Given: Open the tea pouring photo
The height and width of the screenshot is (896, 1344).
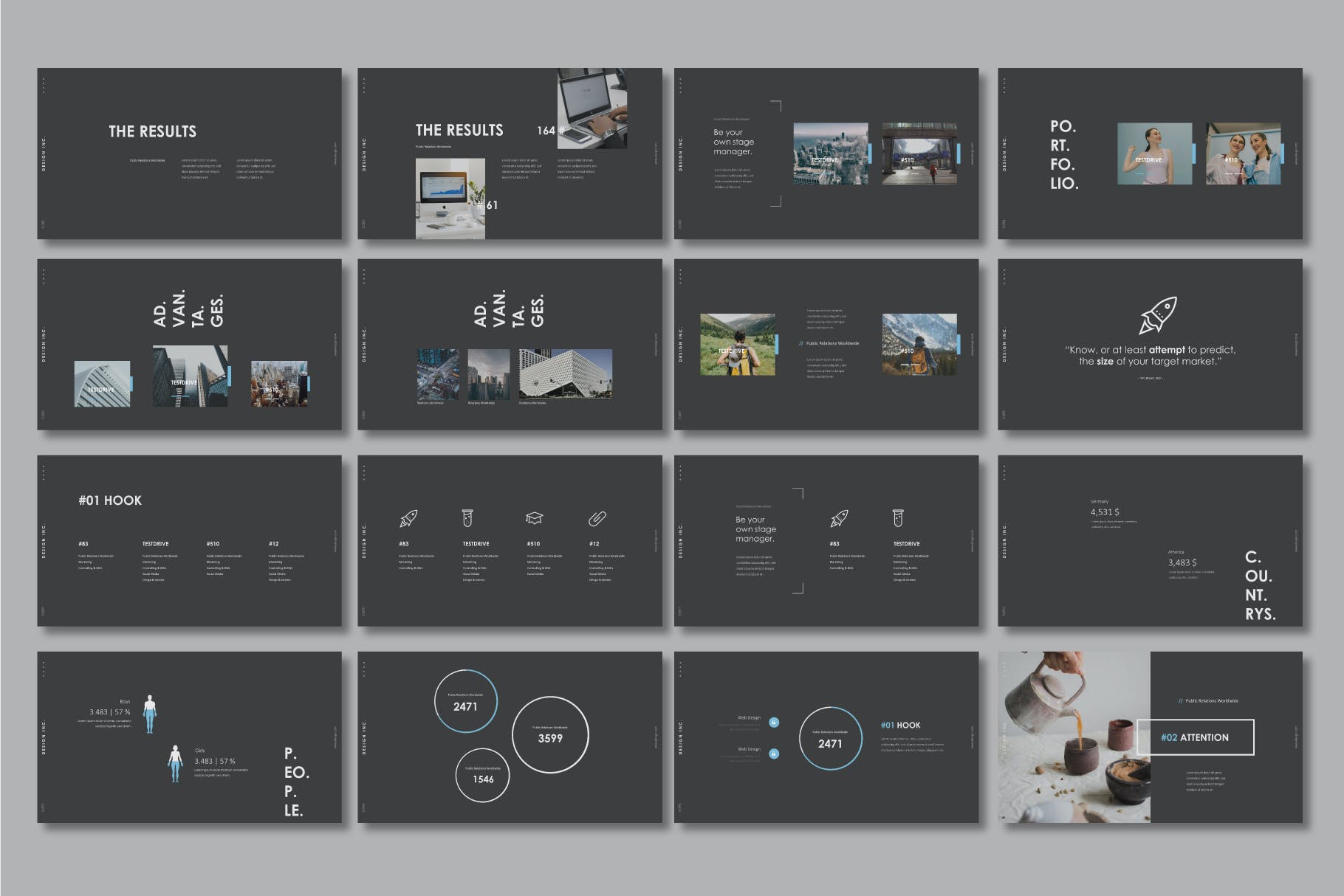Looking at the screenshot, I should click(x=1074, y=737).
